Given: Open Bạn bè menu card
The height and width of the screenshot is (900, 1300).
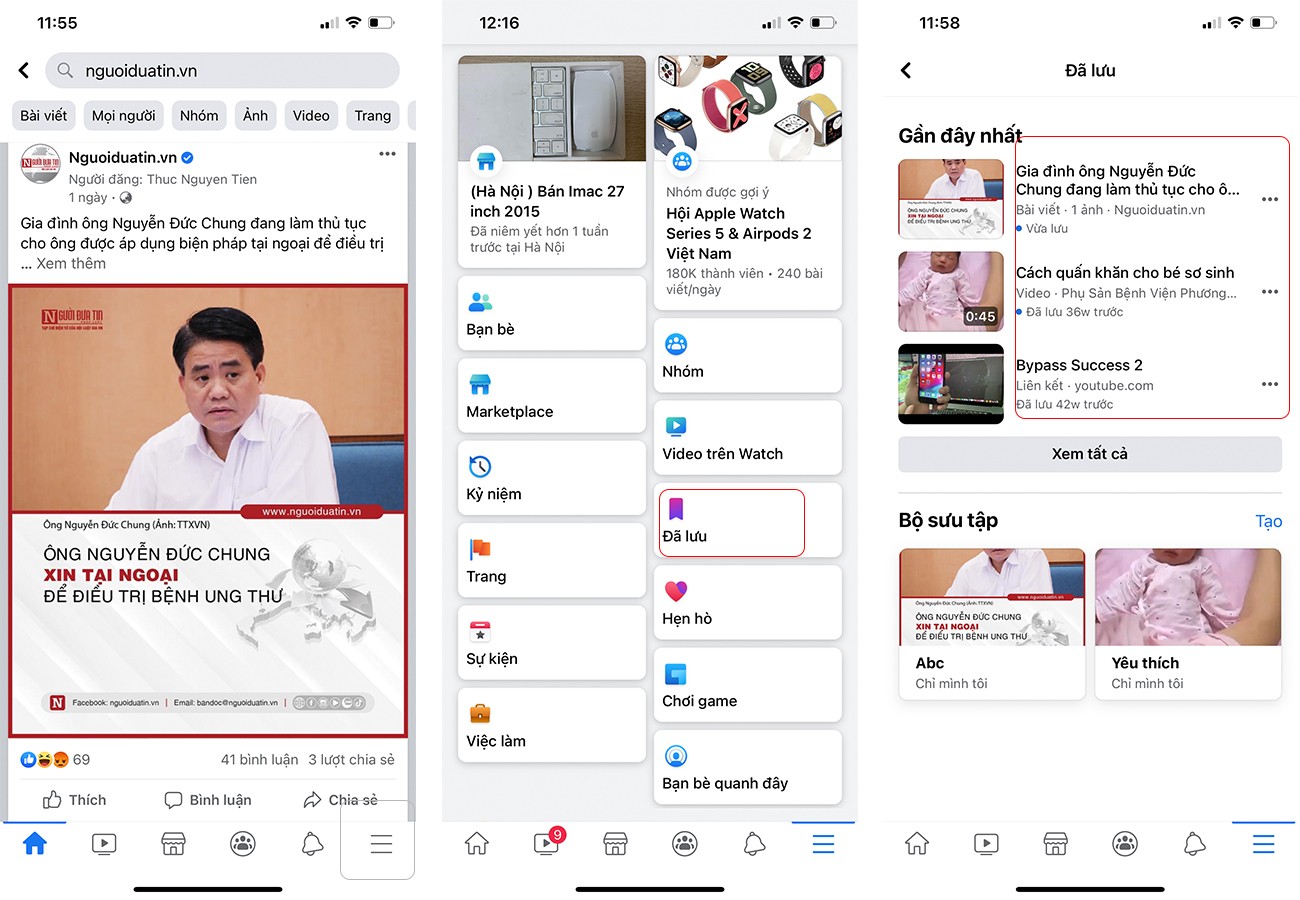Looking at the screenshot, I should pos(552,313).
